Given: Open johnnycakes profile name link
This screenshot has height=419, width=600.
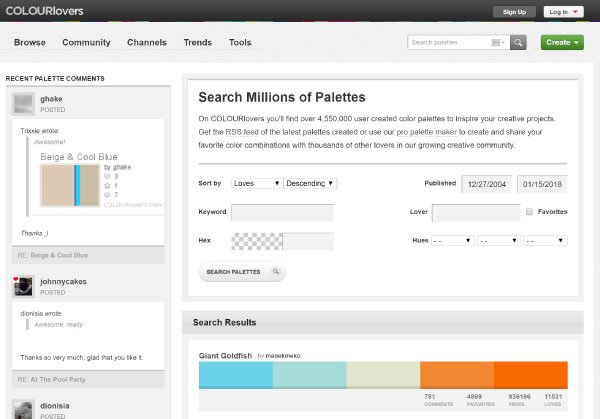Looking at the screenshot, I should [64, 282].
